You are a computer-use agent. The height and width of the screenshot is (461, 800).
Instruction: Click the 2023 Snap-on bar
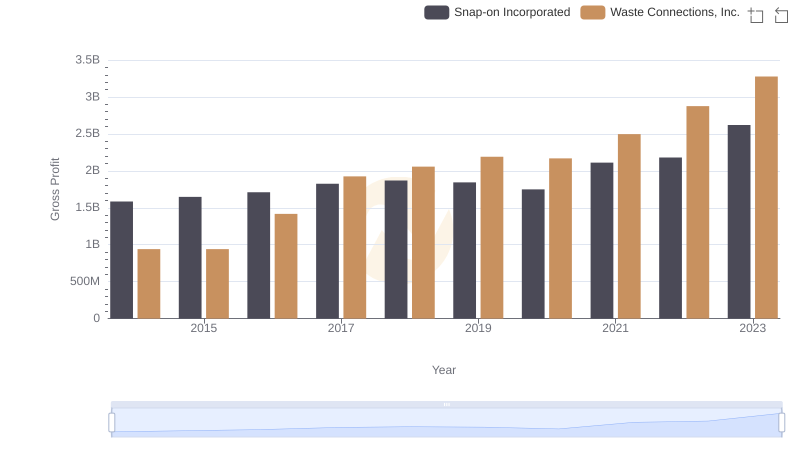[x=739, y=222]
